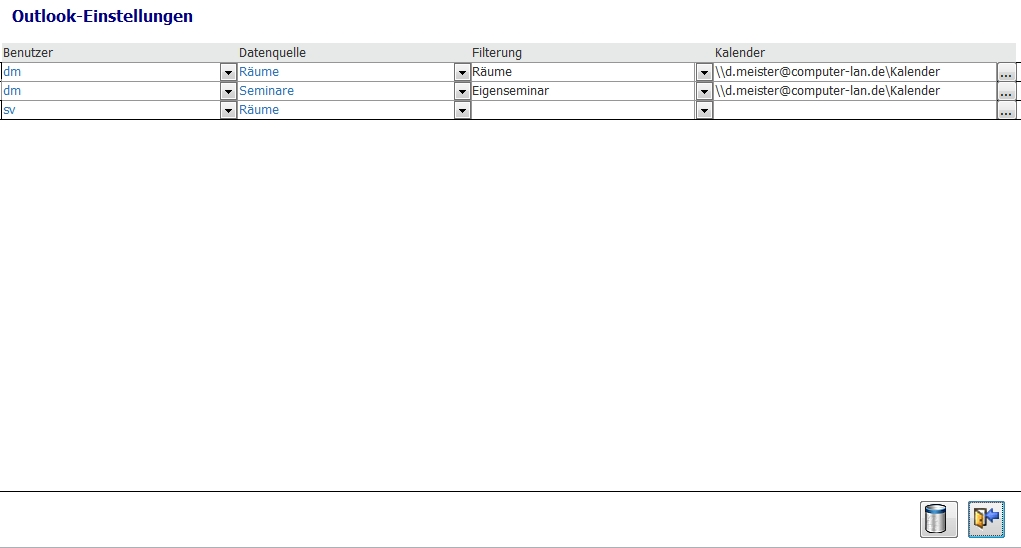Image resolution: width=1021 pixels, height=548 pixels.
Task: Open empty Filterung dropdown in sv row
Action: tap(704, 111)
